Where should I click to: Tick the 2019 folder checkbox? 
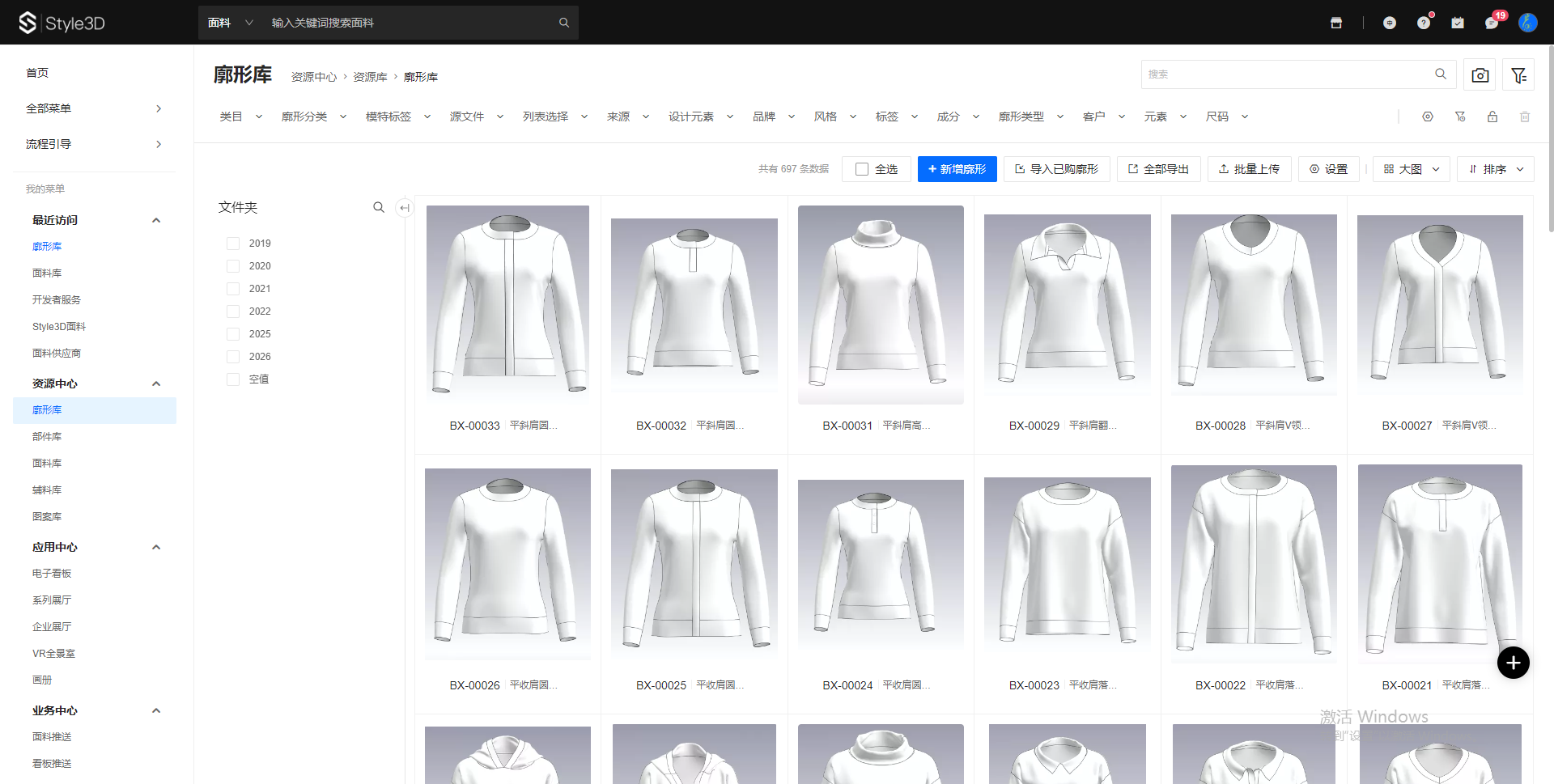(233, 244)
